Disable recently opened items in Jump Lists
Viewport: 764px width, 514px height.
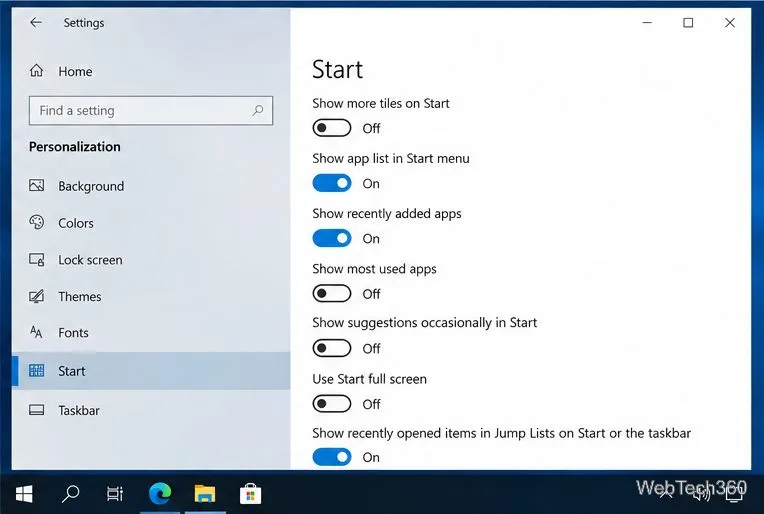332,457
